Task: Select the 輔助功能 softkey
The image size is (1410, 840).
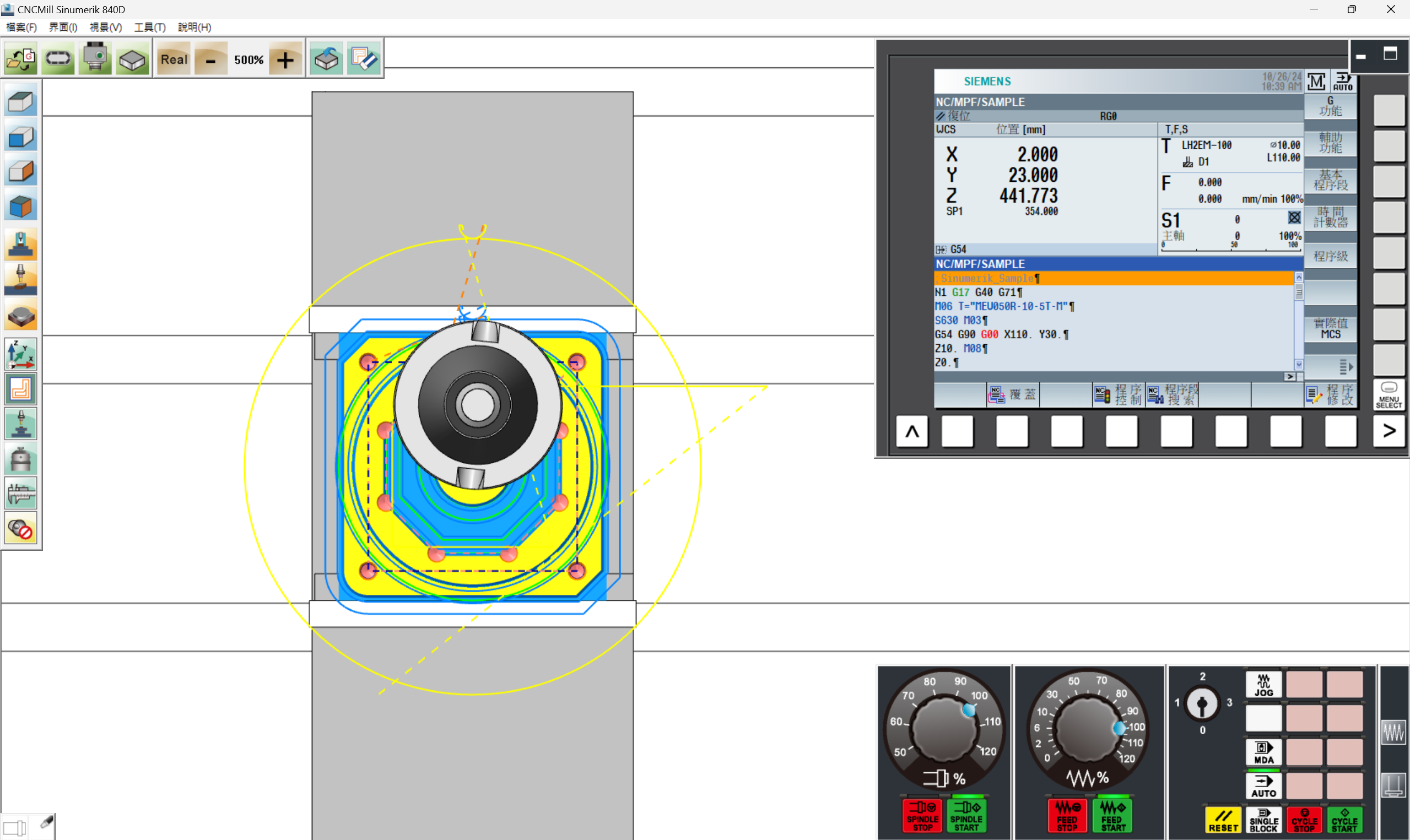Action: [1330, 143]
